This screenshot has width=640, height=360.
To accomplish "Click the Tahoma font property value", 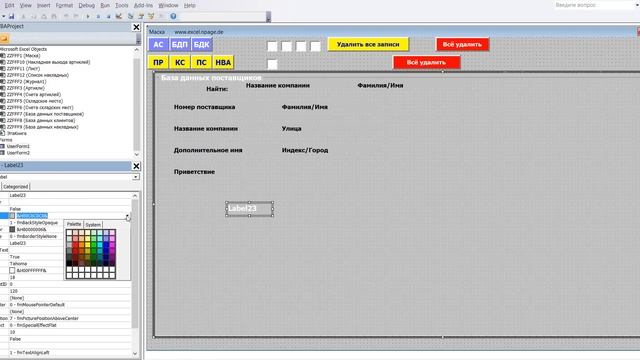I will pyautogui.click(x=18, y=264).
